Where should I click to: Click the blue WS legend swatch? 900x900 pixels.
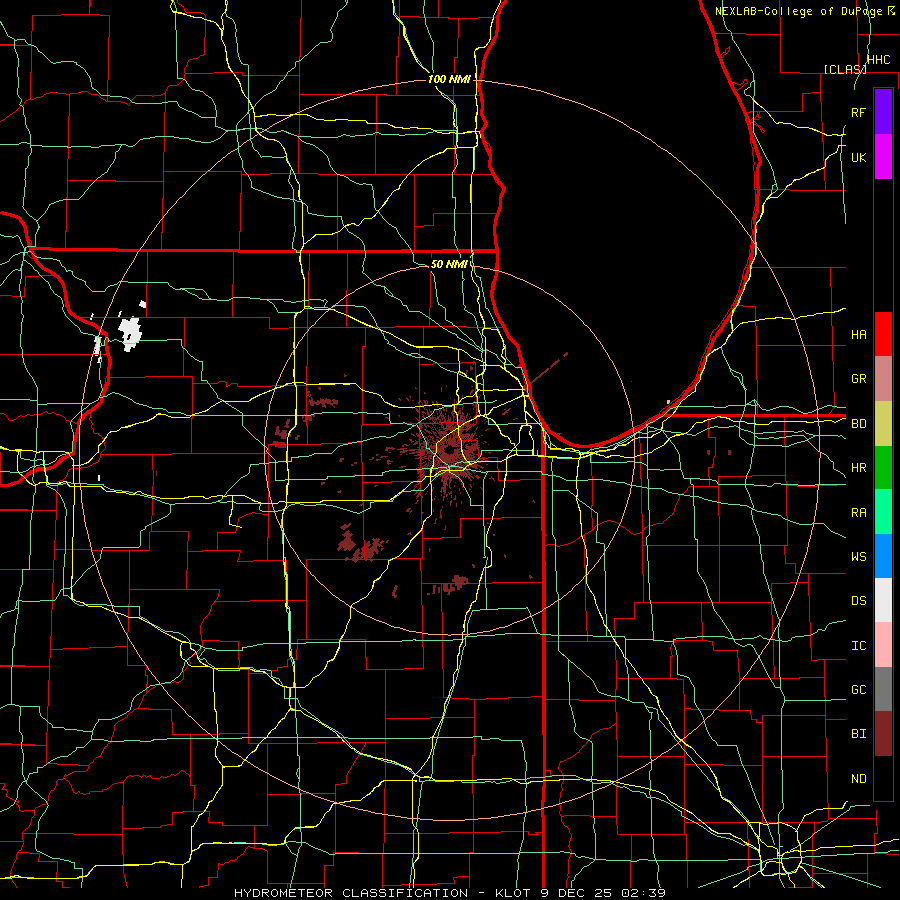(x=883, y=556)
